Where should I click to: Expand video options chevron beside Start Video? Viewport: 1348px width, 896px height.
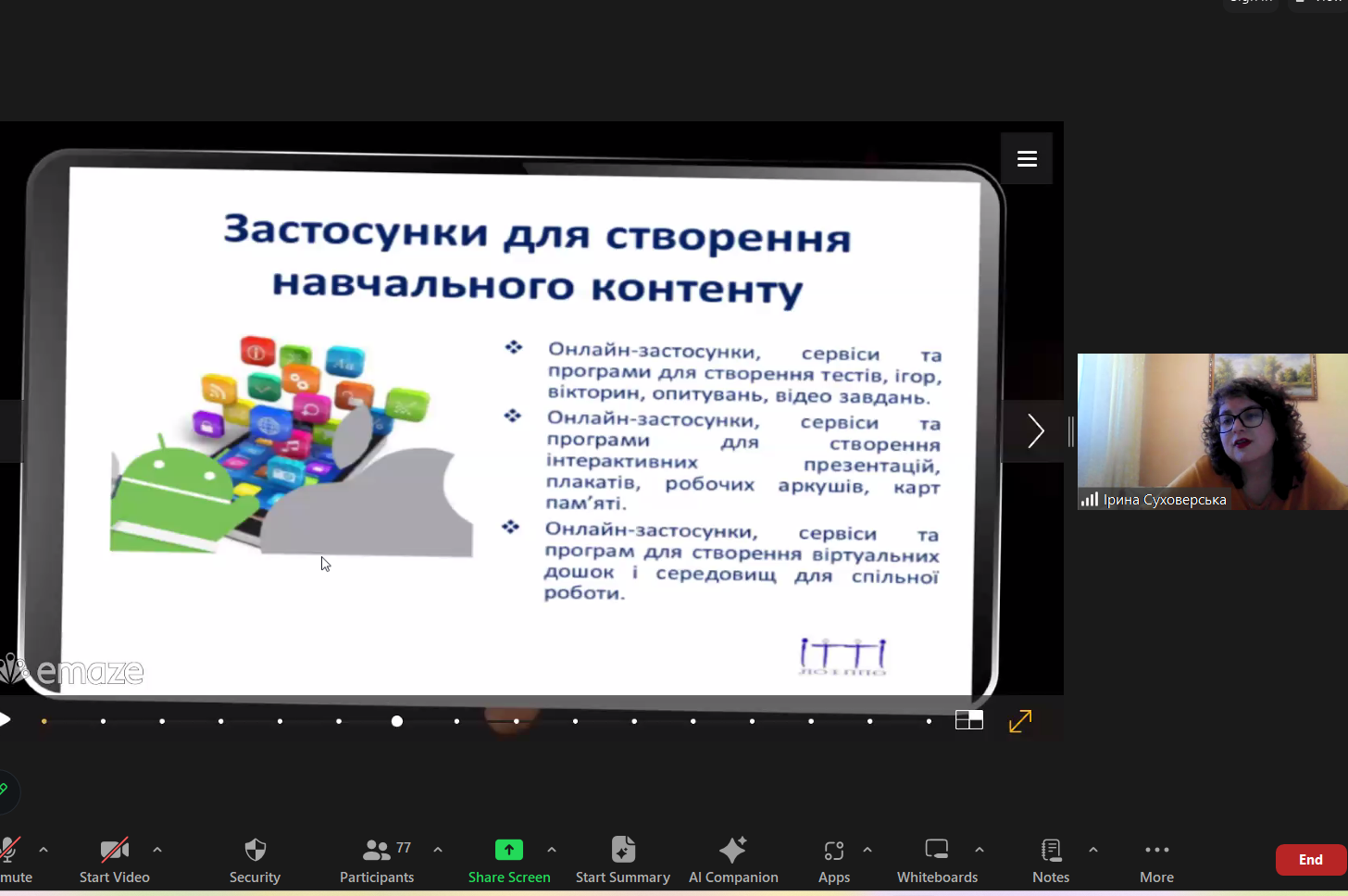click(x=157, y=850)
